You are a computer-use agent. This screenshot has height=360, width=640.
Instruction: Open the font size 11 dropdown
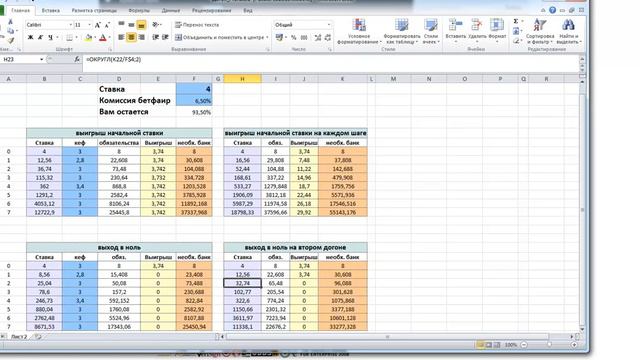89,25
